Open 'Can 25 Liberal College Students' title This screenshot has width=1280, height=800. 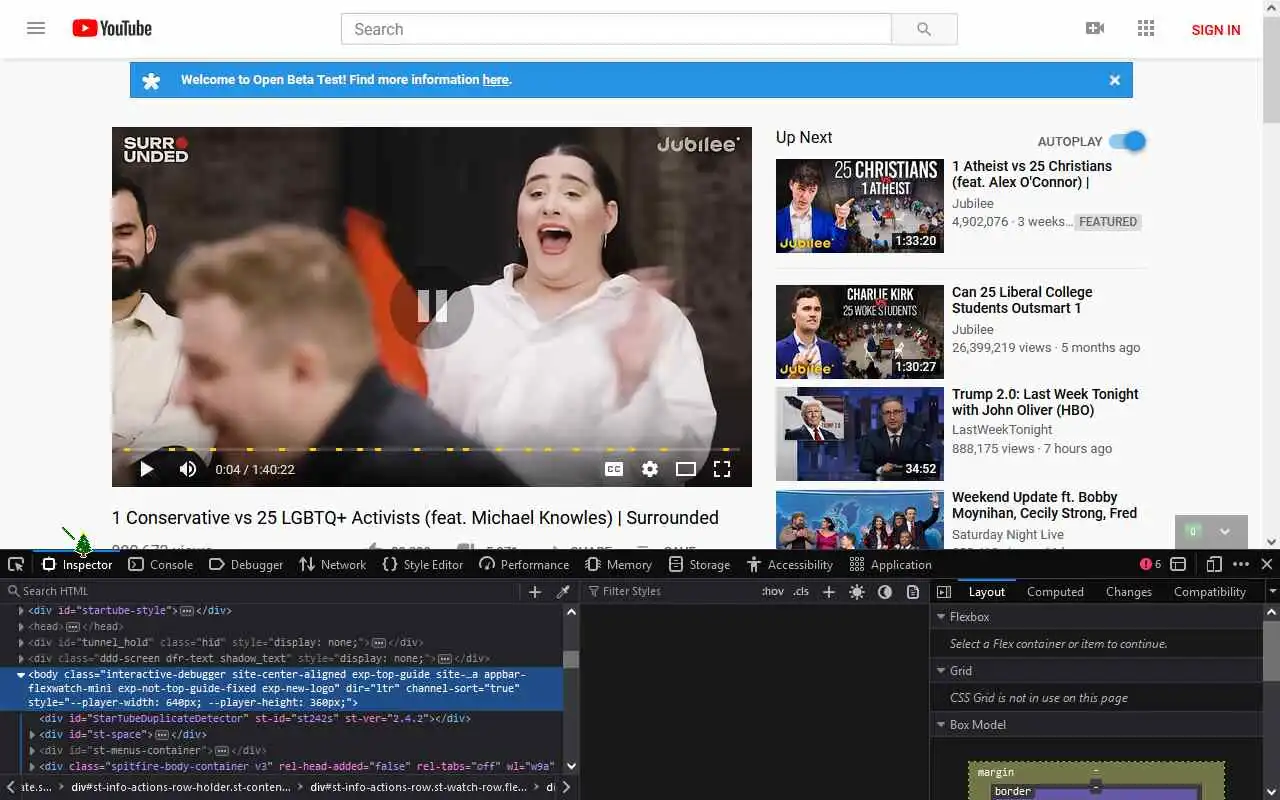[1022, 300]
